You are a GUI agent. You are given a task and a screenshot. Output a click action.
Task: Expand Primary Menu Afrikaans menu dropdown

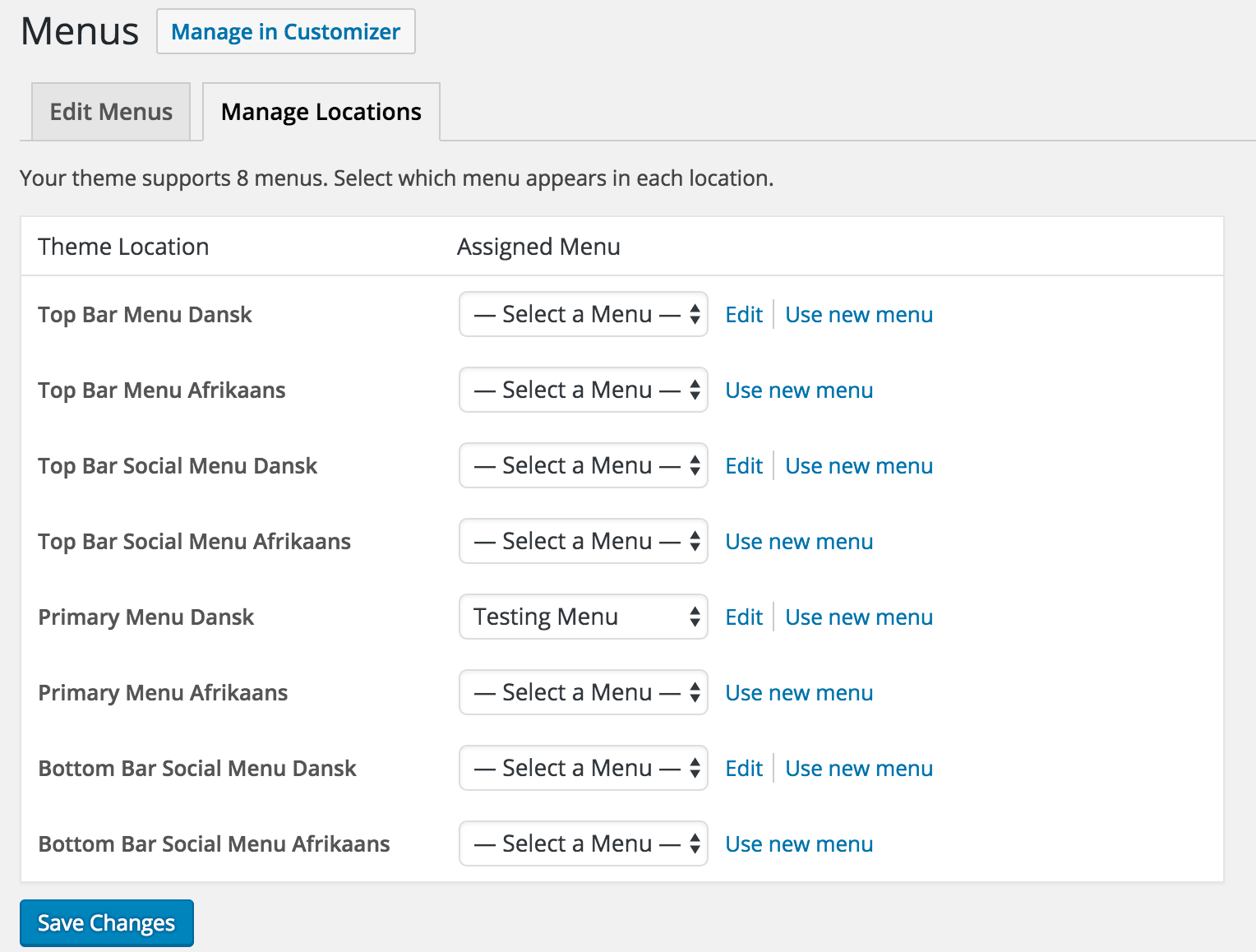click(x=583, y=692)
